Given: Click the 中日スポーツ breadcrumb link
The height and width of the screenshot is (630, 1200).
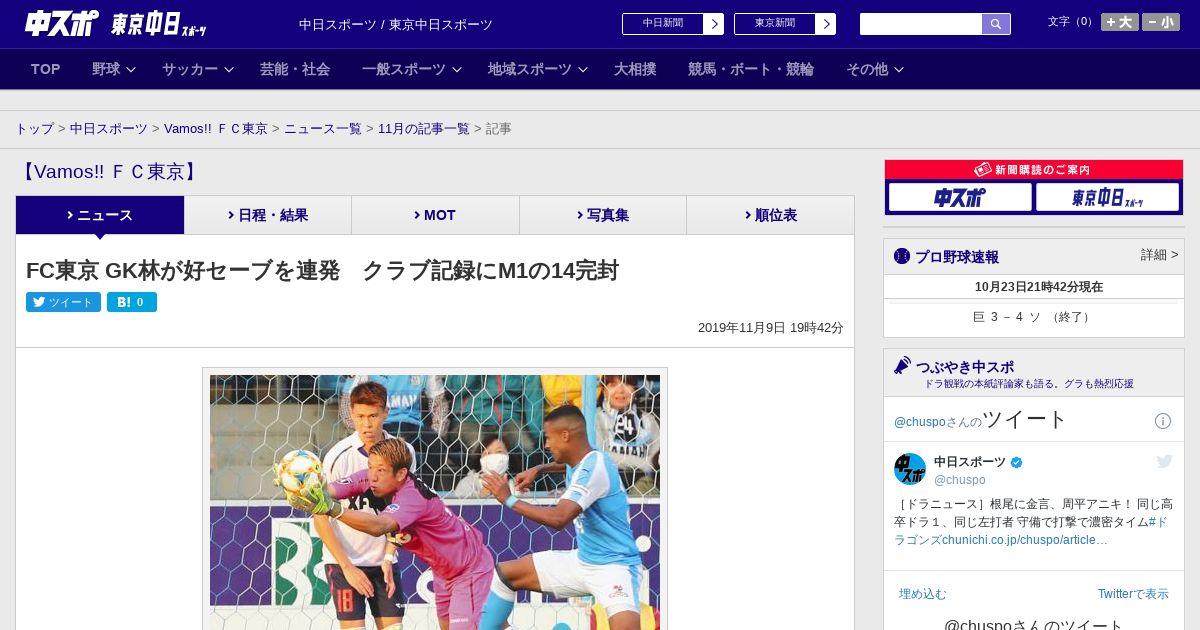Looking at the screenshot, I should click(x=109, y=129).
